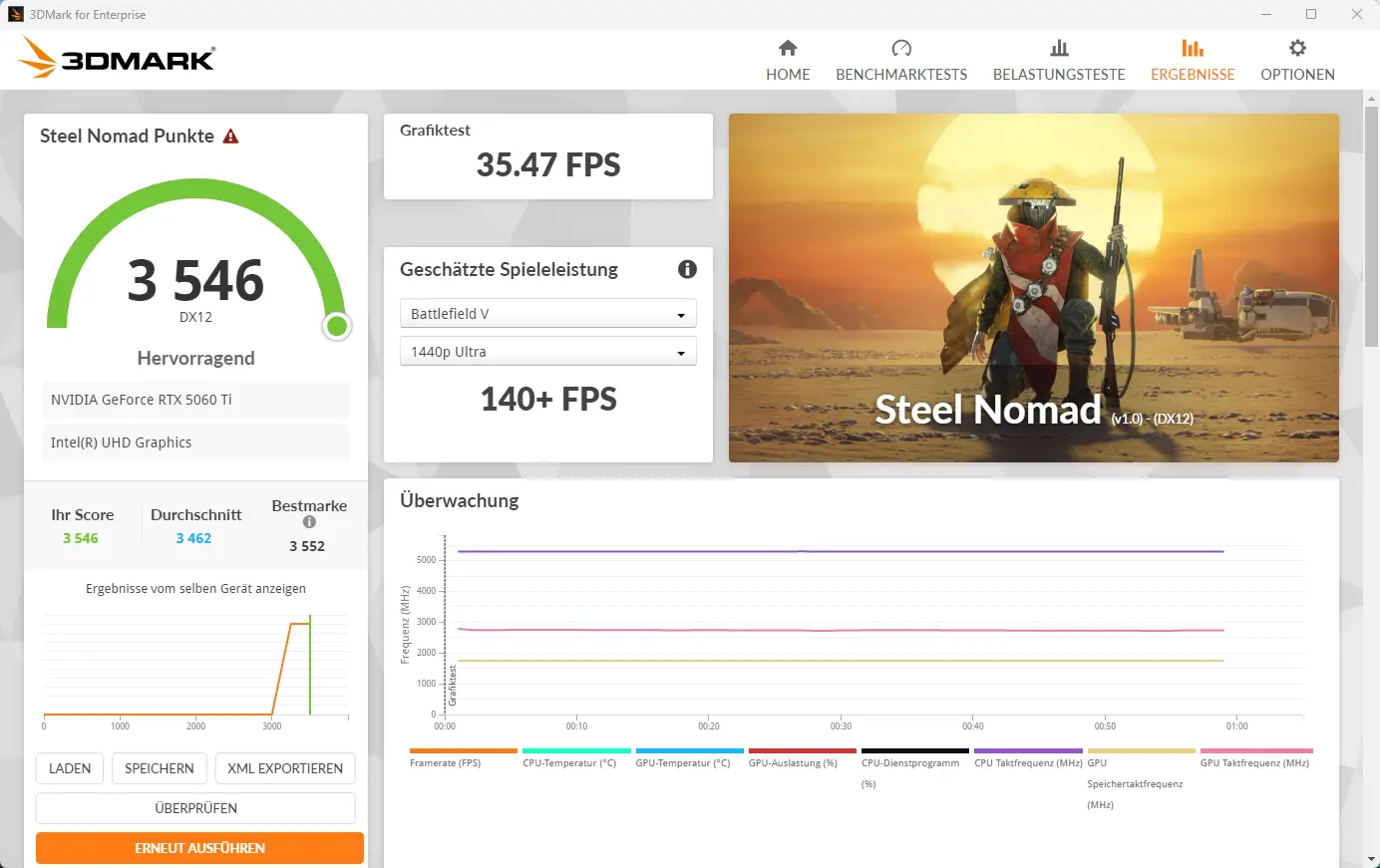The width and height of the screenshot is (1380, 868).
Task: Click the Home house icon
Action: (x=788, y=48)
